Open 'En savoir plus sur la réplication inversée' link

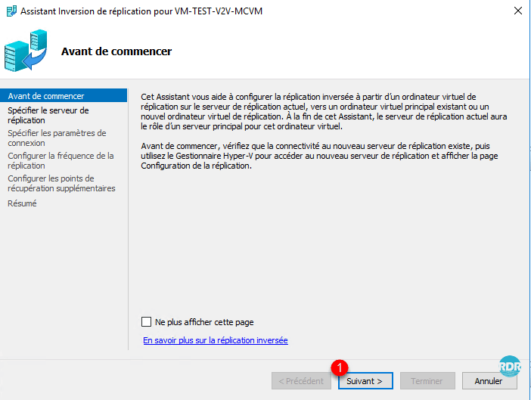(x=215, y=340)
